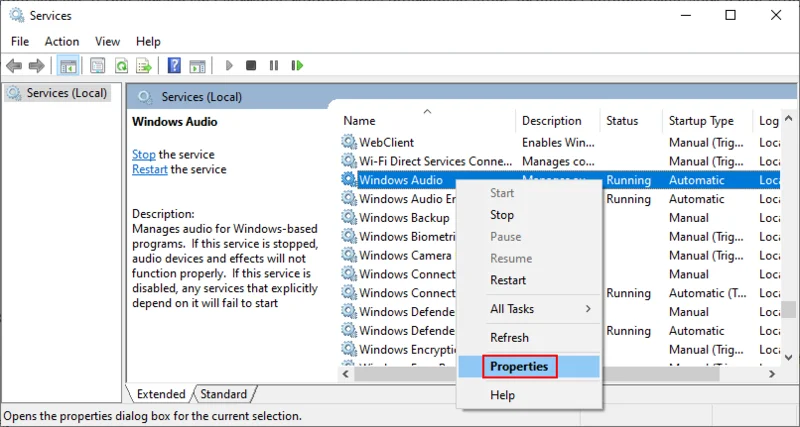Select the WebClient service row
The height and width of the screenshot is (427, 800).
(x=560, y=142)
